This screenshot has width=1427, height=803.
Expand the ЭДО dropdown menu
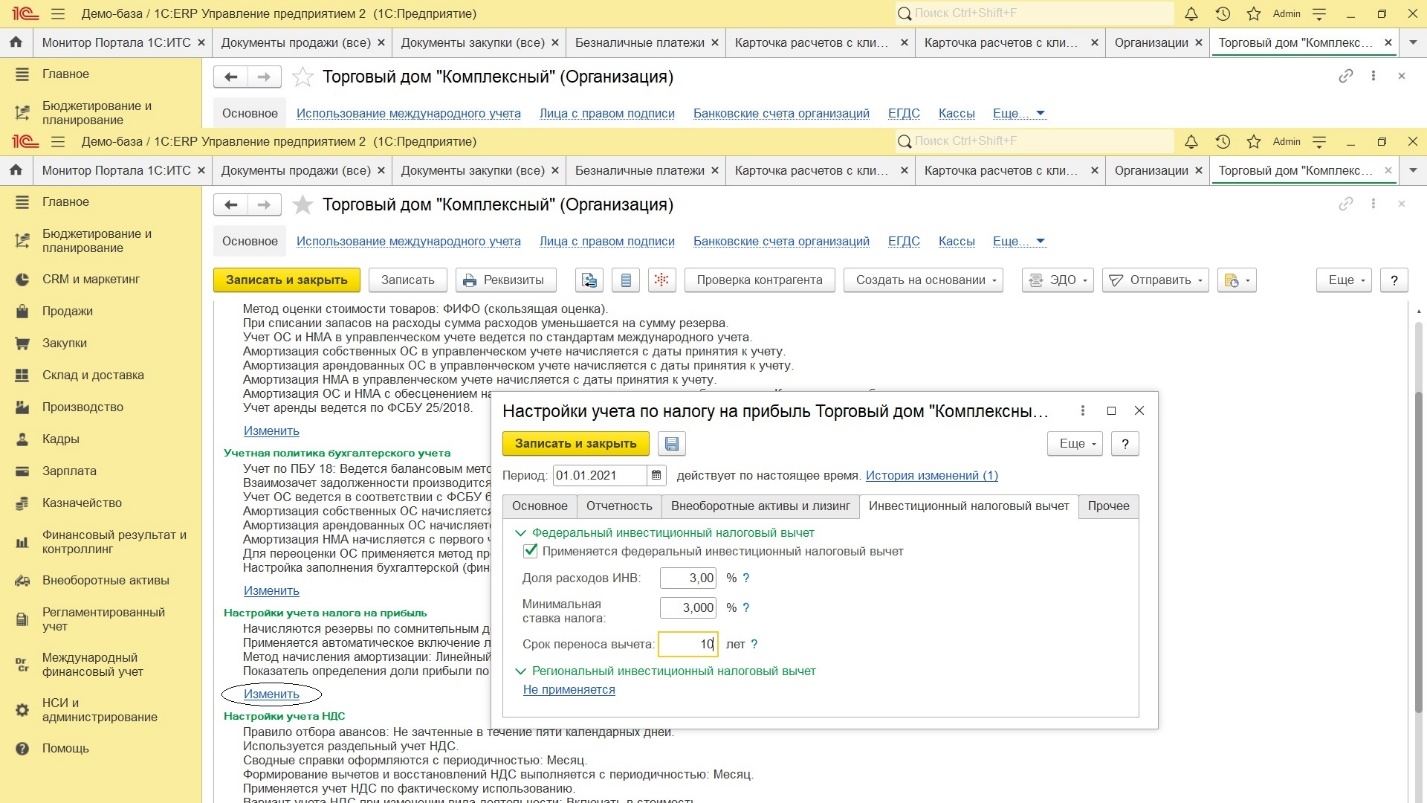1057,280
